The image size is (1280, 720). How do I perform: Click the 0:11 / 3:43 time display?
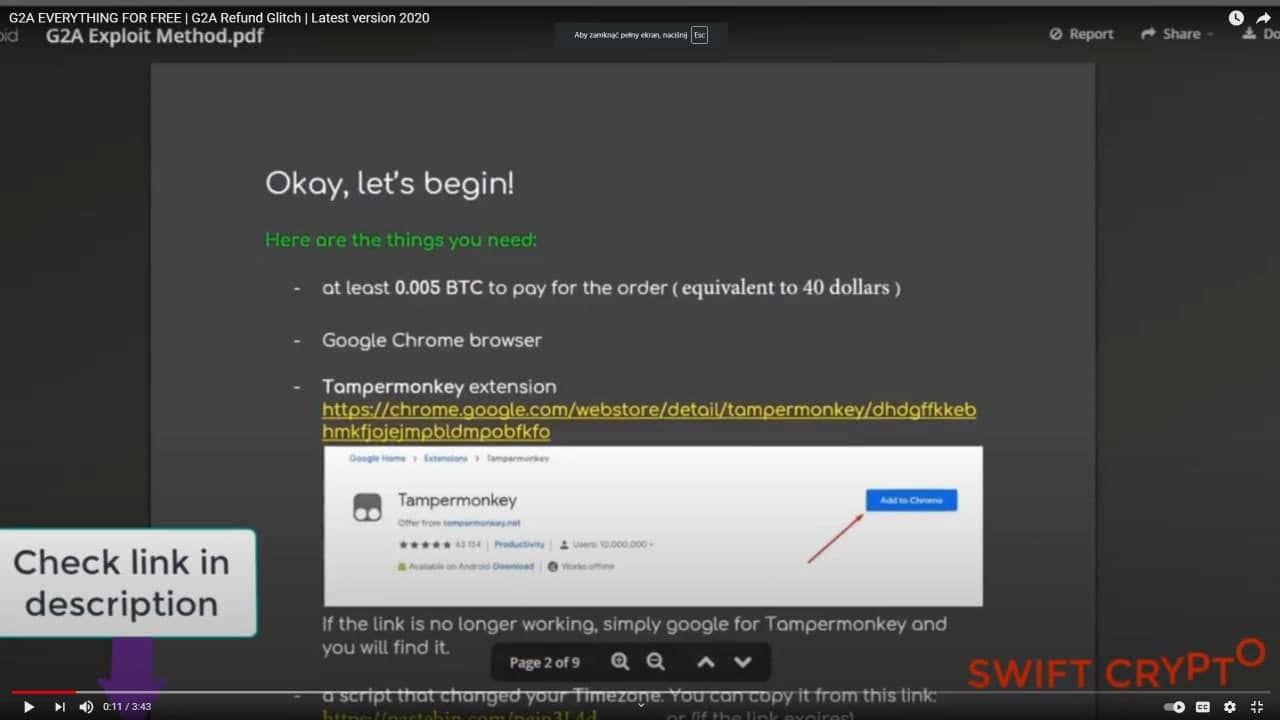[127, 707]
